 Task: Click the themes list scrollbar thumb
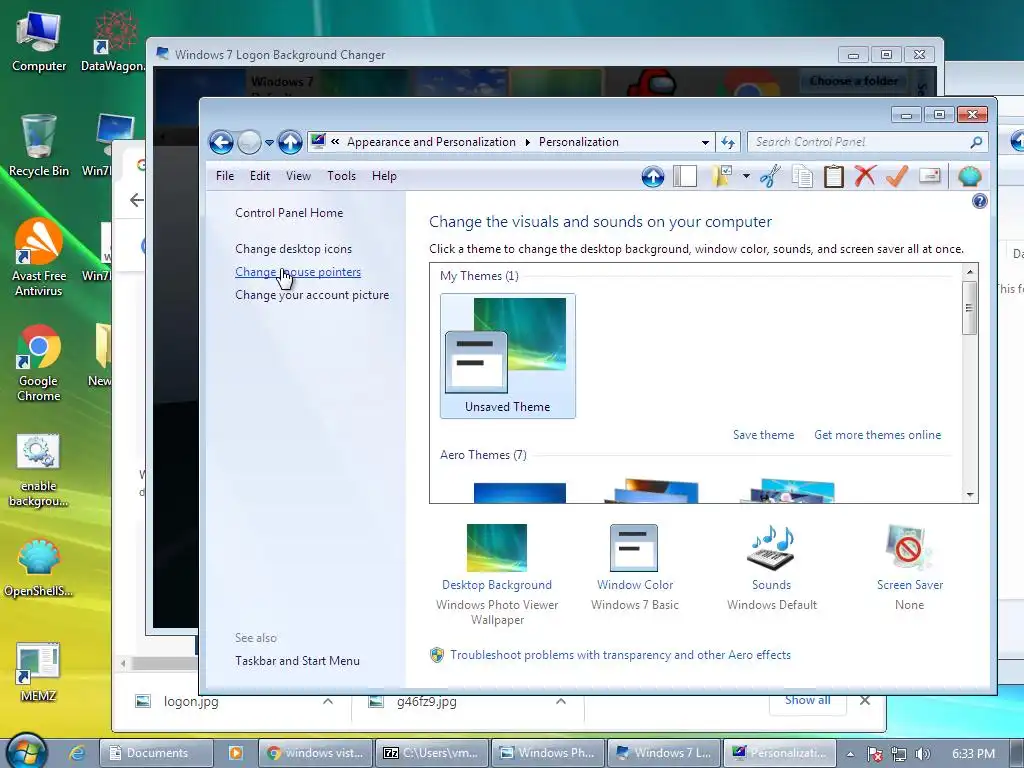(x=970, y=308)
